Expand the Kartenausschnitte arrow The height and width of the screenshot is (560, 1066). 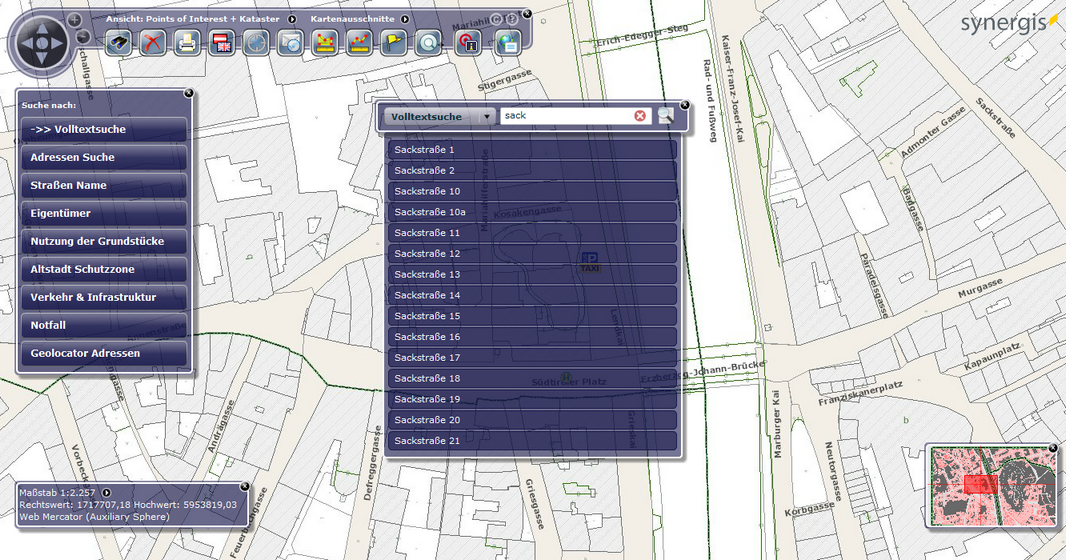click(x=405, y=19)
